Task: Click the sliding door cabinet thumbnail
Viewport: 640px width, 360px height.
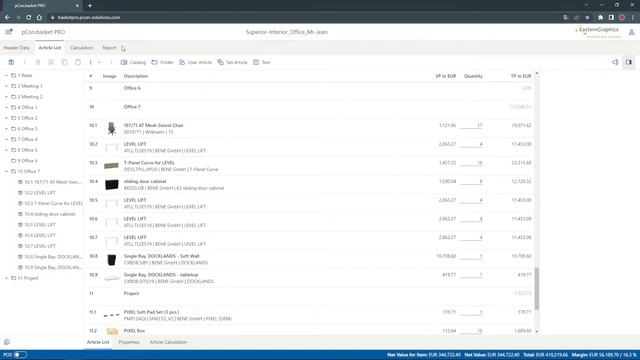Action: 111,184
